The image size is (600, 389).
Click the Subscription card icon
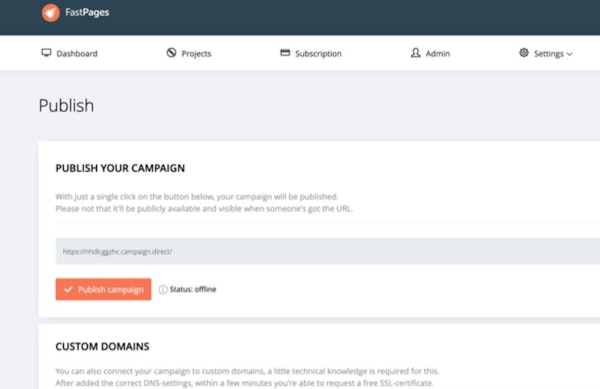pos(285,53)
